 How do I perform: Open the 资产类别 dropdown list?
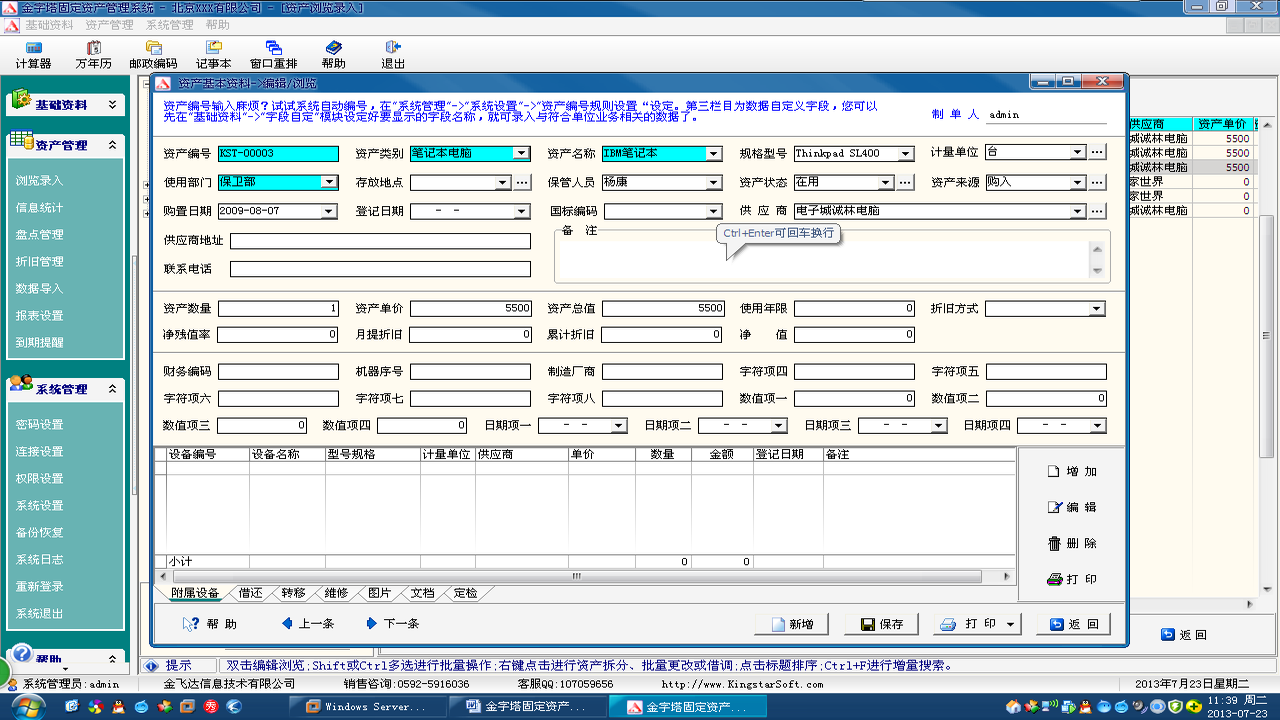521,153
